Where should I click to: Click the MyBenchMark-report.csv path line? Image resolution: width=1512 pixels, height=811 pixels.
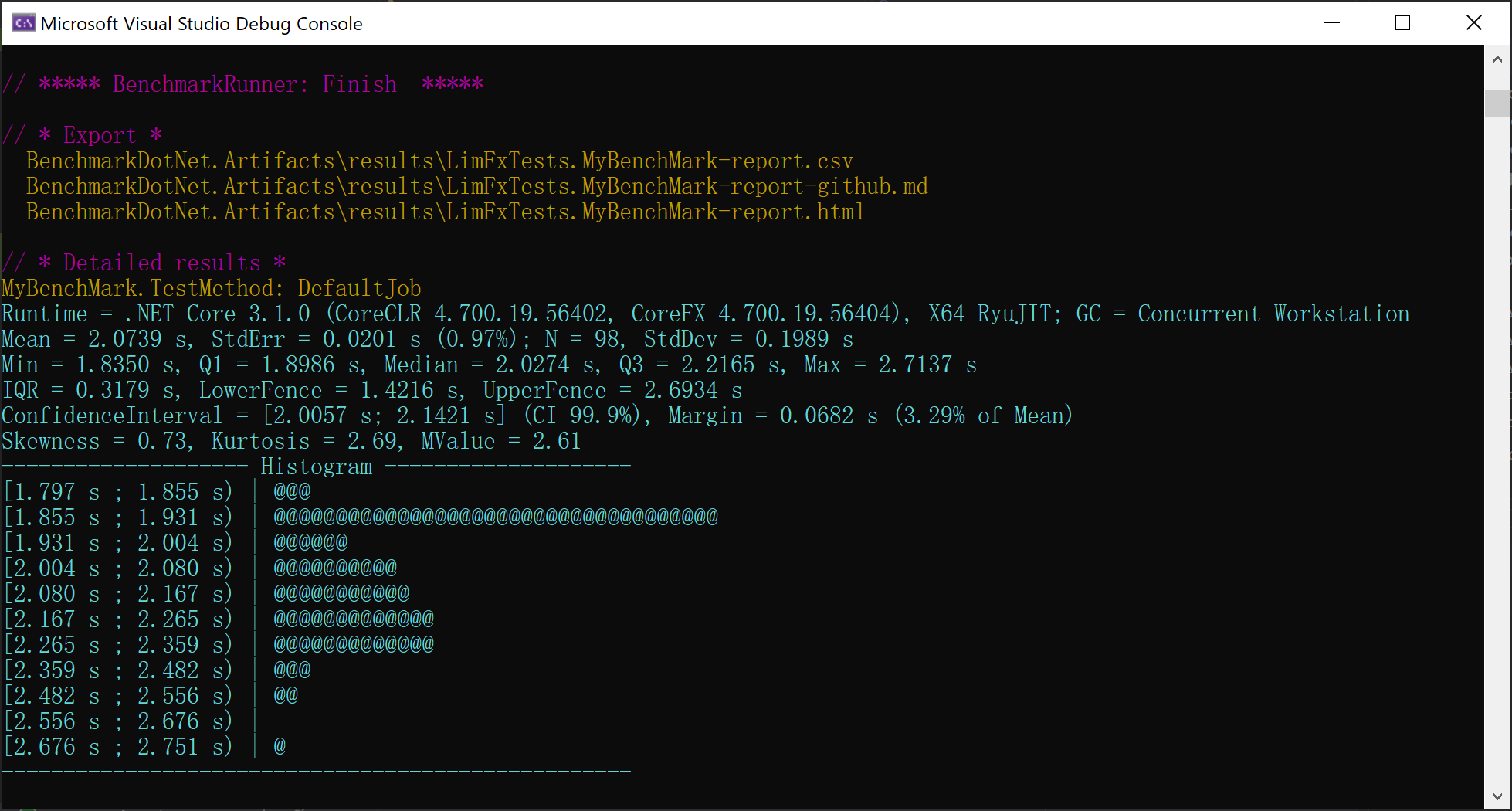click(439, 161)
